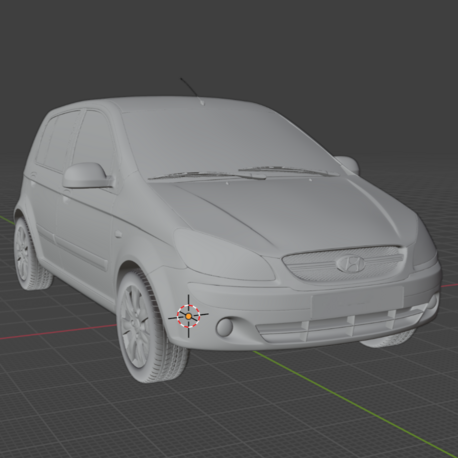The width and height of the screenshot is (458, 458).
Task: Click the roof antenna of the car
Action: click(x=191, y=91)
